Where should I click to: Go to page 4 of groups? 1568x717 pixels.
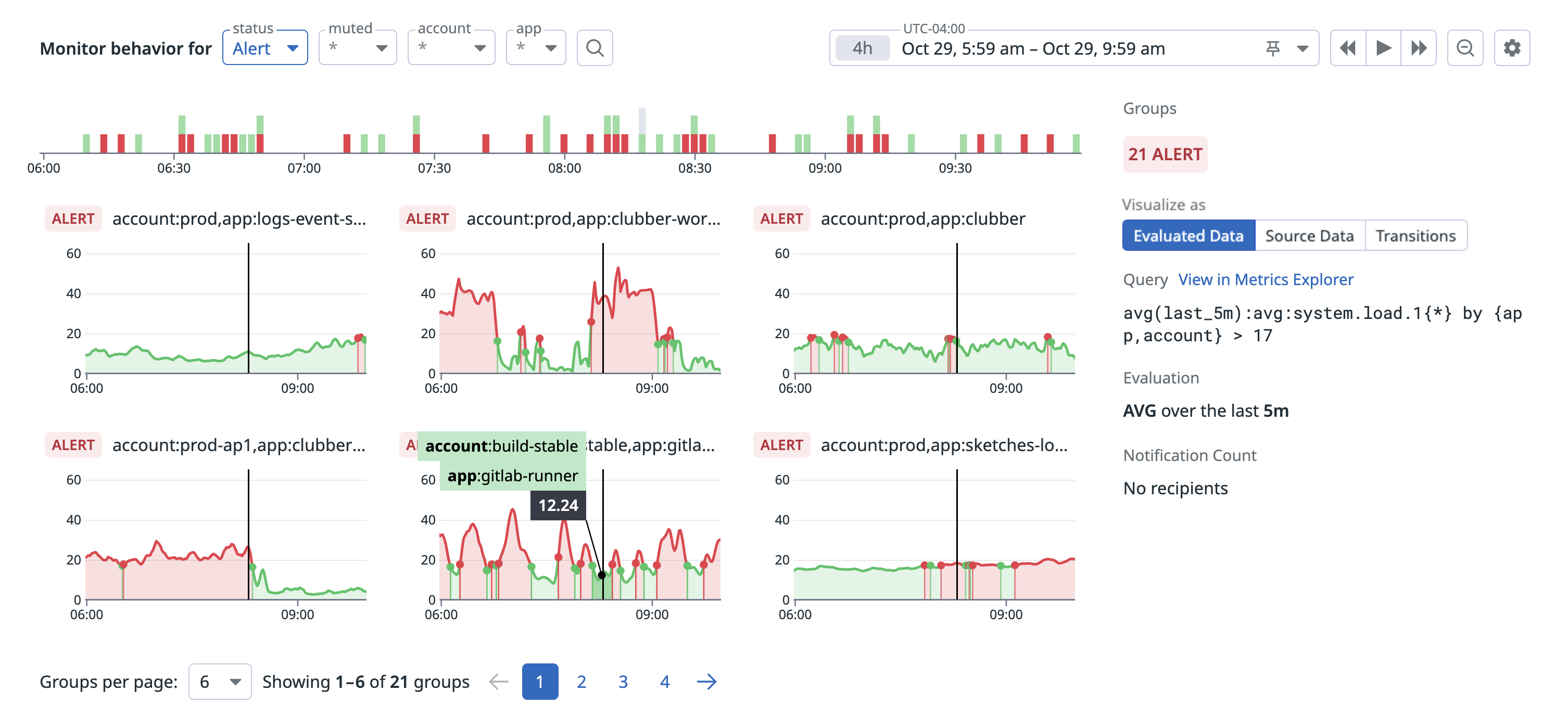[x=664, y=681]
